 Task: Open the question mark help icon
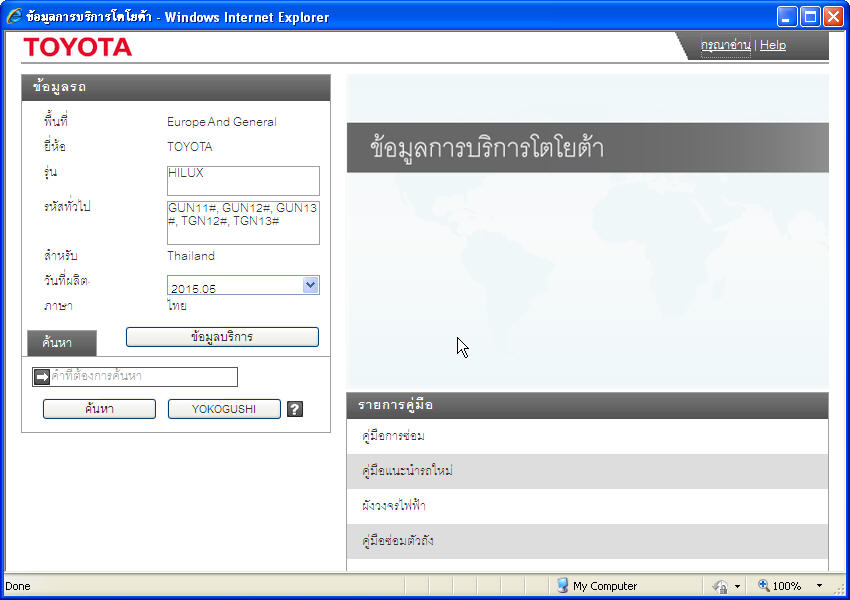pyautogui.click(x=295, y=409)
